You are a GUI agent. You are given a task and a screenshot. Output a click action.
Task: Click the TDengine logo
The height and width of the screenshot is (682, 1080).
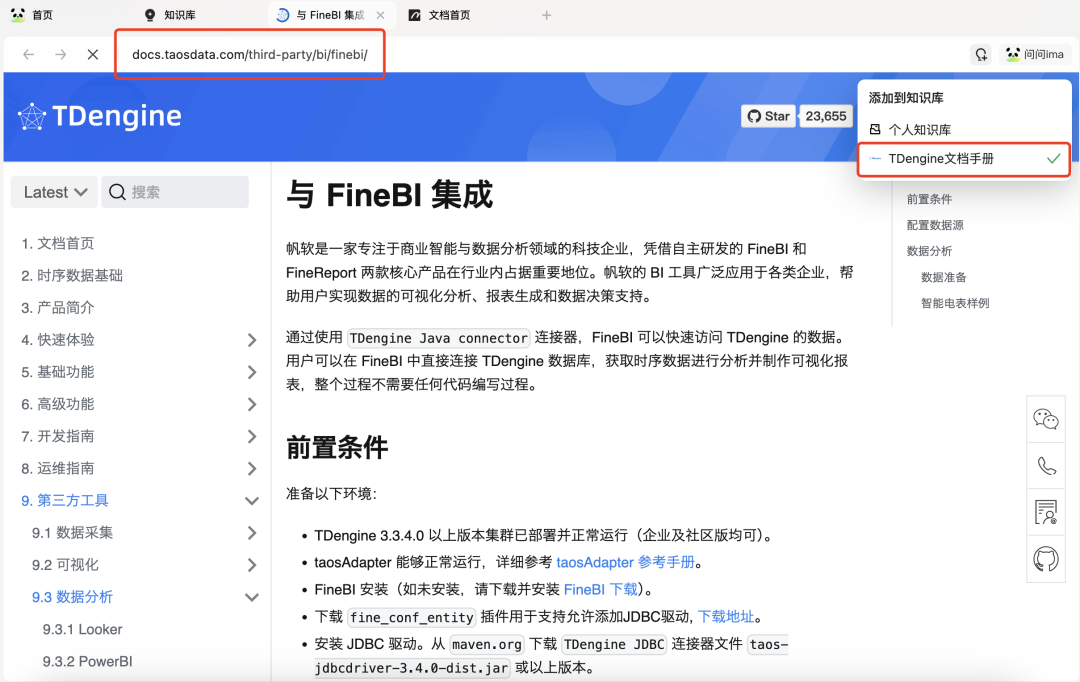pos(100,116)
